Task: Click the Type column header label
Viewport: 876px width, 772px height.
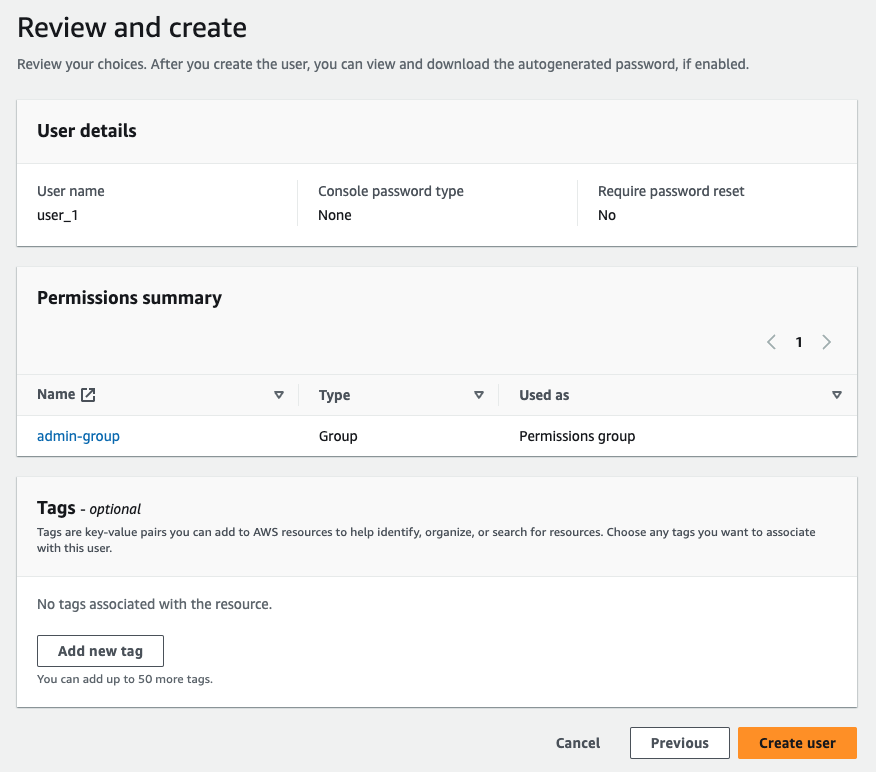Action: [x=335, y=395]
